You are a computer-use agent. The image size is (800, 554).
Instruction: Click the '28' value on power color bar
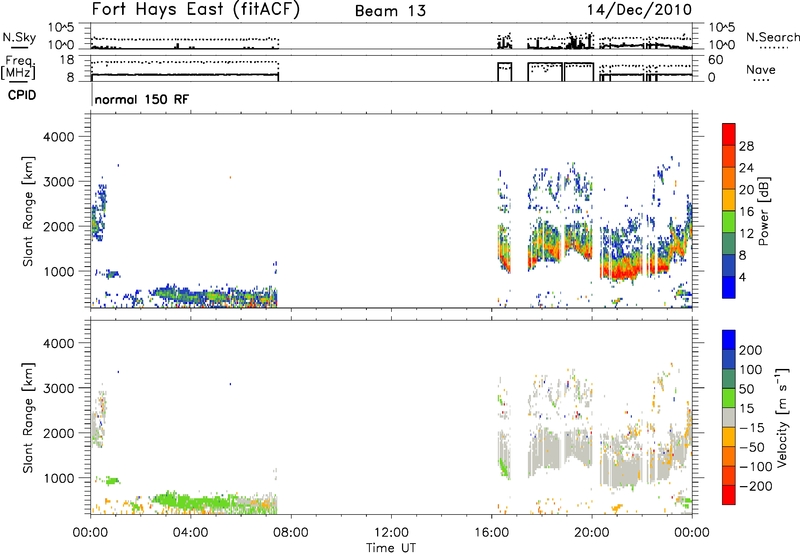746,146
